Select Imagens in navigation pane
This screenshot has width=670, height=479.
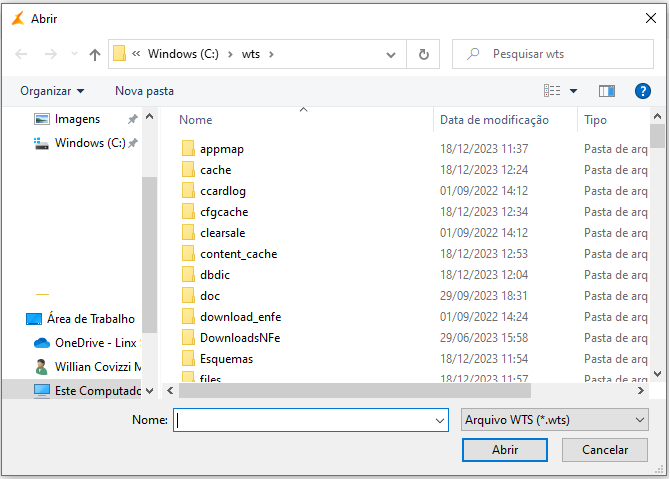[77, 119]
